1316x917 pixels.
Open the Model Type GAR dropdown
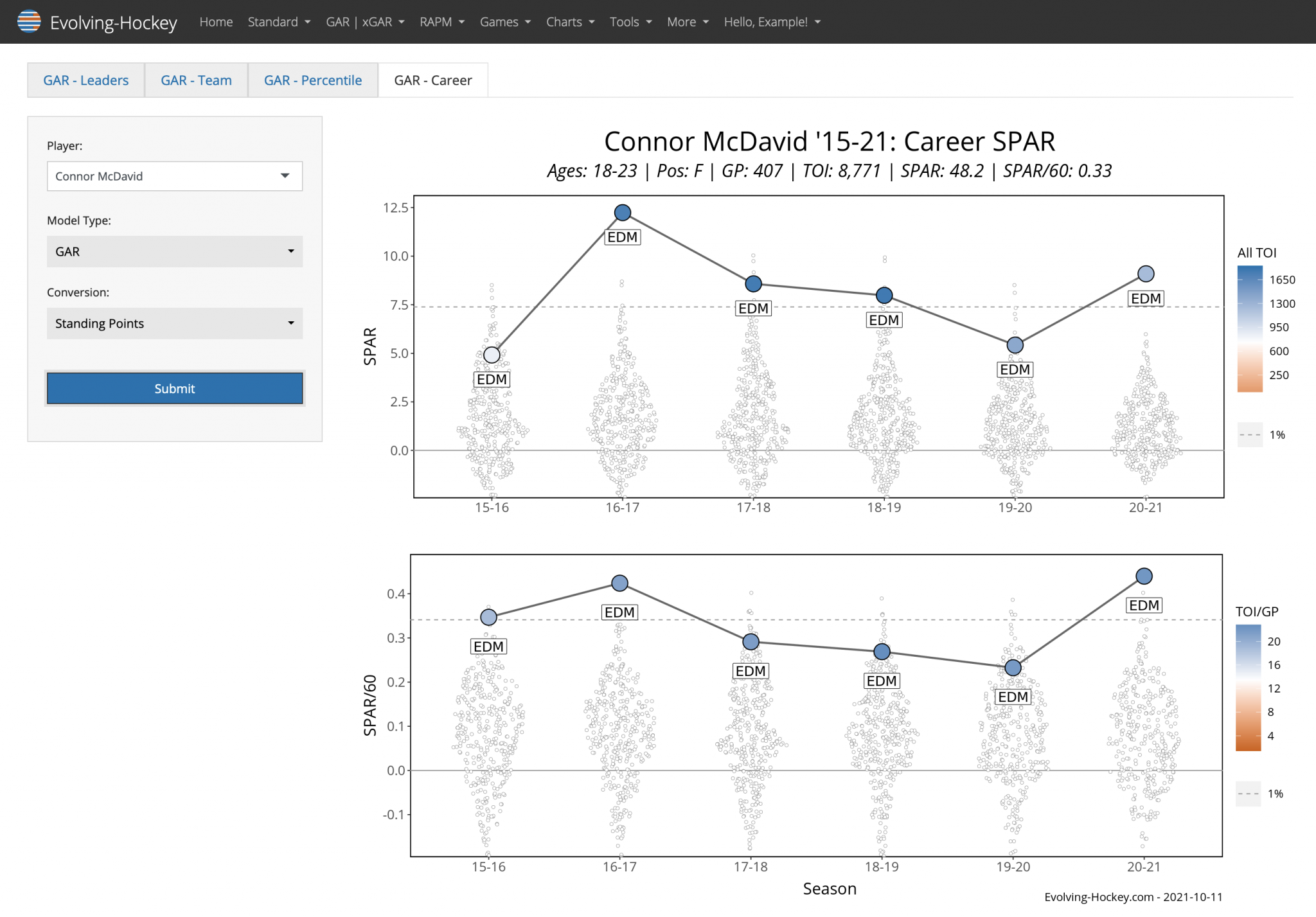pyautogui.click(x=174, y=251)
